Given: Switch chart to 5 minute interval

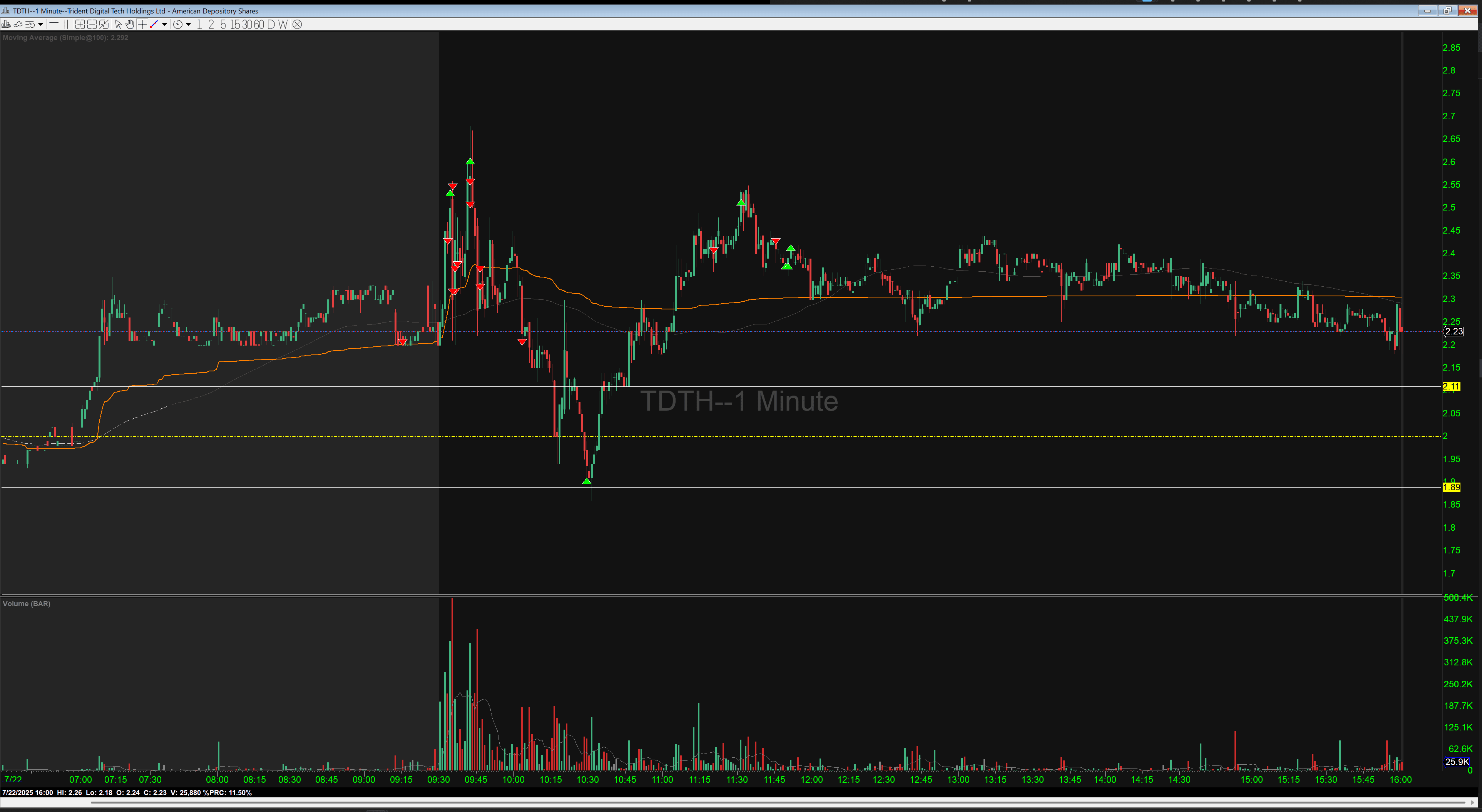Looking at the screenshot, I should pos(223,24).
